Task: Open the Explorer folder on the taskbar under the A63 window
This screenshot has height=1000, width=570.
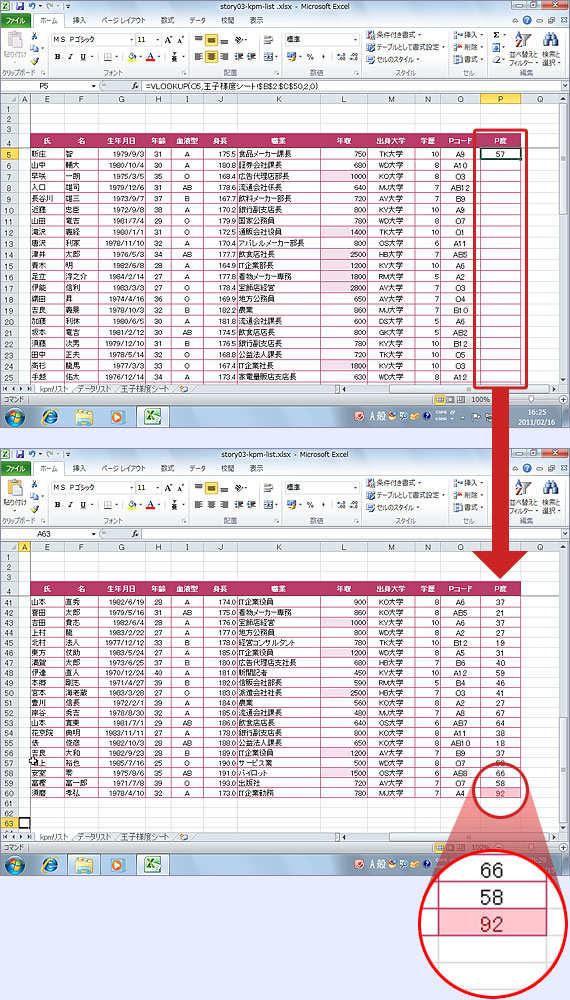Action: [84, 865]
